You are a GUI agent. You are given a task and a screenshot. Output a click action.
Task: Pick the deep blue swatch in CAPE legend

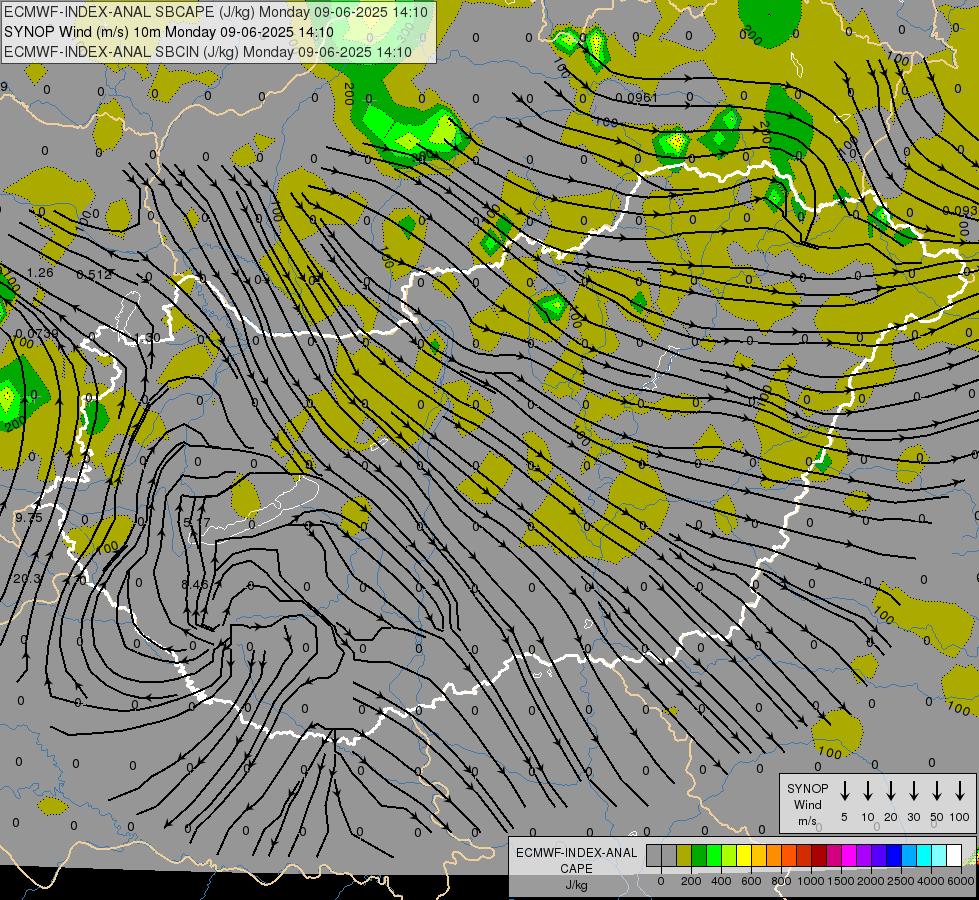click(894, 855)
